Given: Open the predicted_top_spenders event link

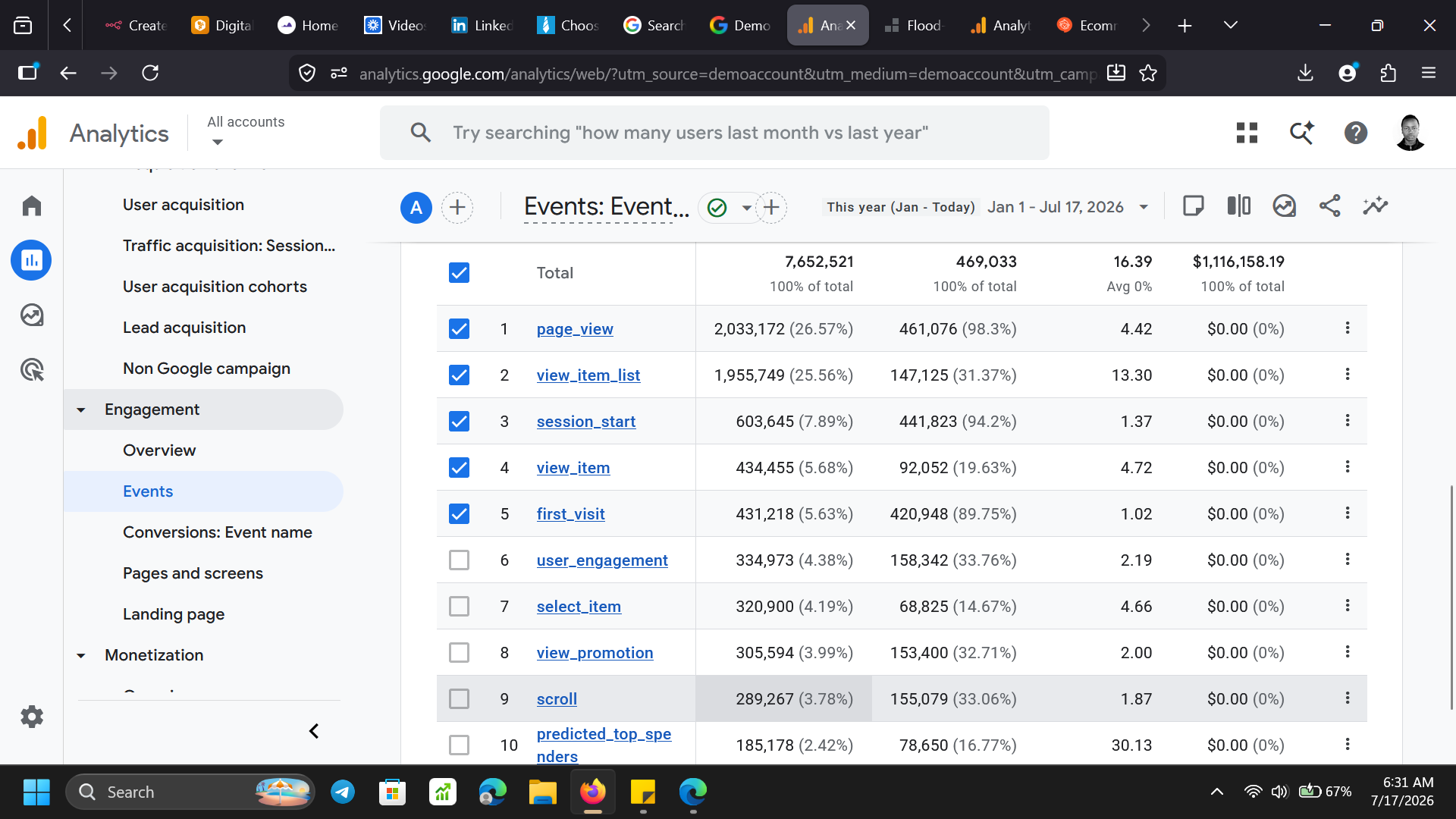Looking at the screenshot, I should pyautogui.click(x=604, y=745).
